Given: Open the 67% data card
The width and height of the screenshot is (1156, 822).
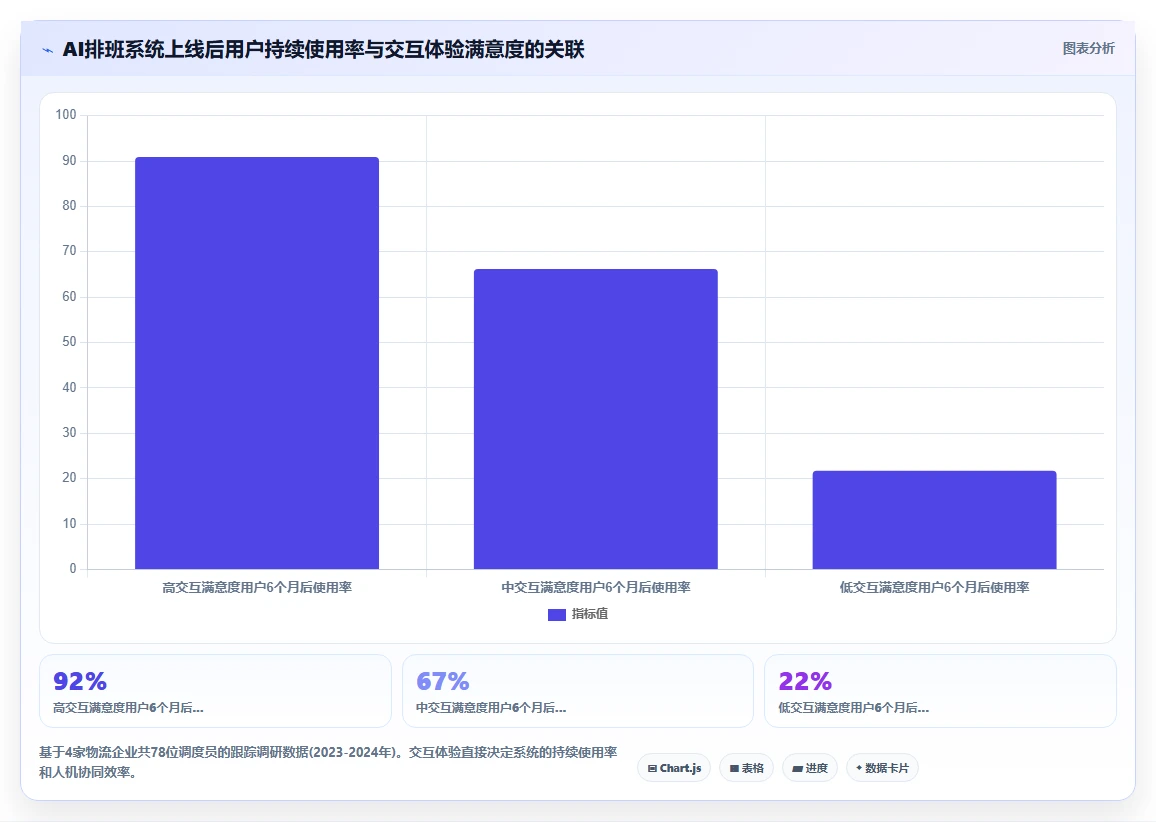Looking at the screenshot, I should point(578,692).
